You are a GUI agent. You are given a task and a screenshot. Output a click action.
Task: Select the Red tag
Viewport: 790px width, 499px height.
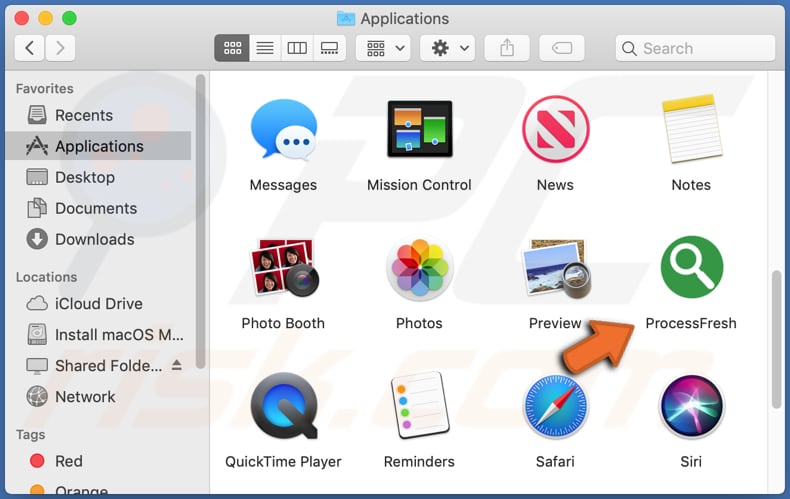coord(98,461)
